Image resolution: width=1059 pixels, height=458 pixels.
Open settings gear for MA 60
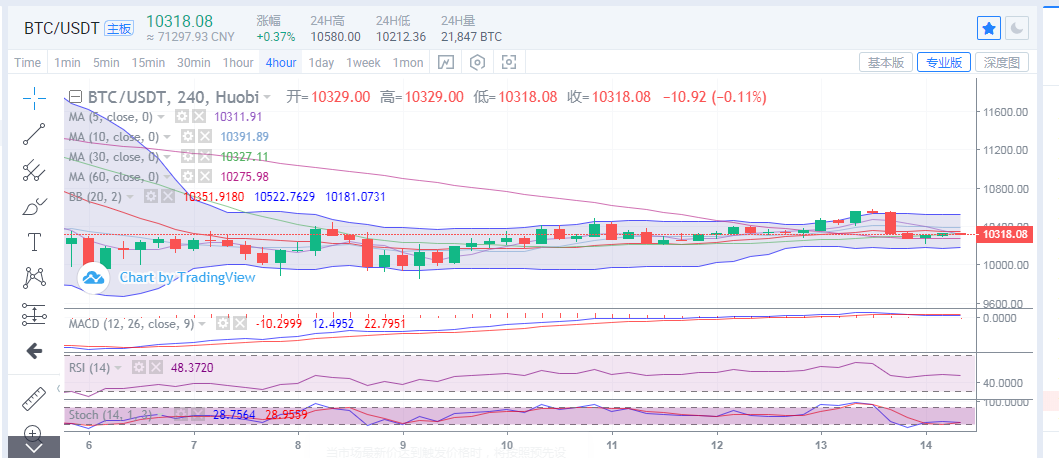[x=188, y=176]
